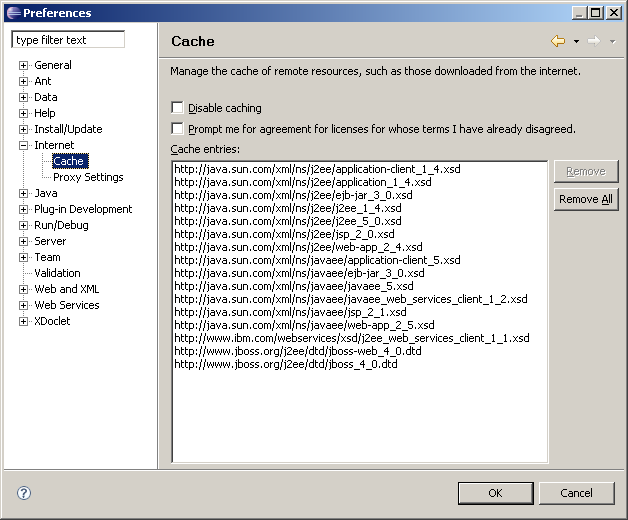Viewport: 628px width, 520px height.
Task: Select cache entry javaee/ejb-jar_3_0.xsd
Action: [299, 273]
